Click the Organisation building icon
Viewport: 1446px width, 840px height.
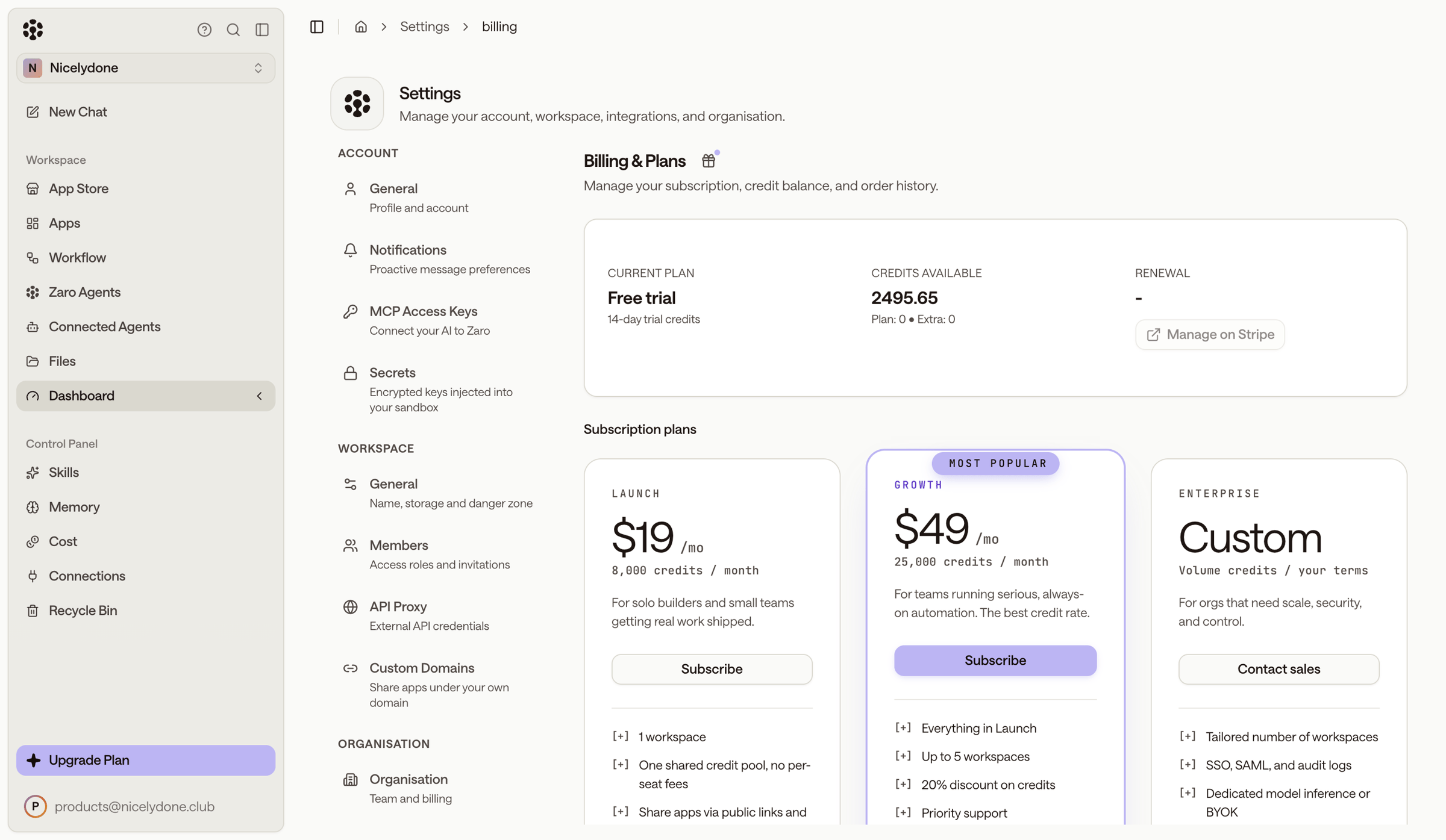[350, 780]
